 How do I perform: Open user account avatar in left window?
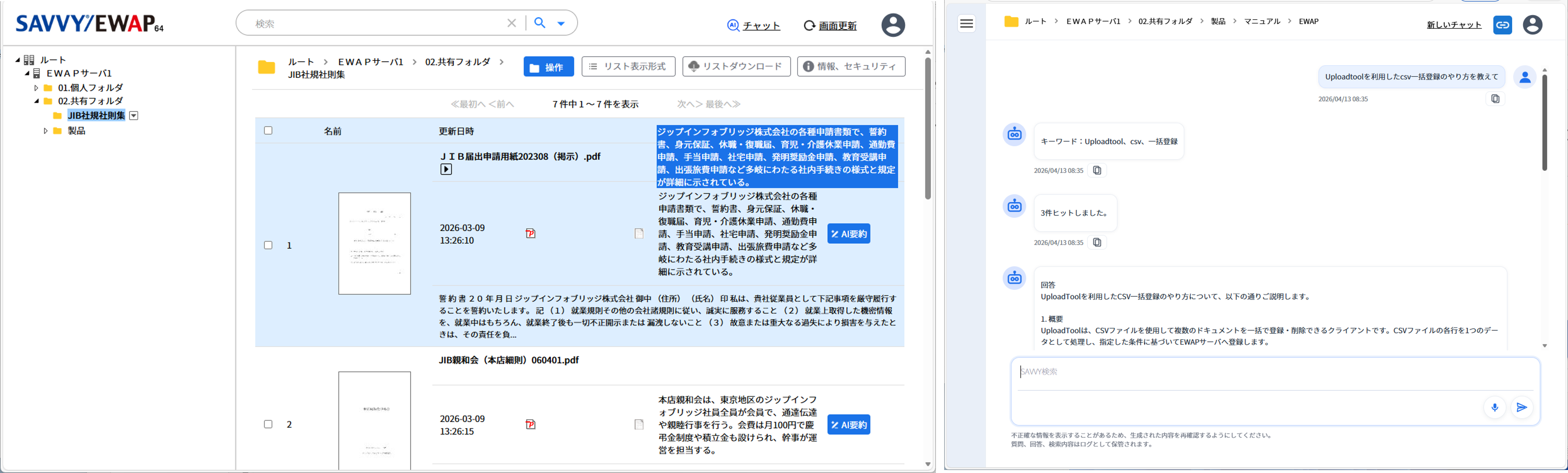(893, 25)
